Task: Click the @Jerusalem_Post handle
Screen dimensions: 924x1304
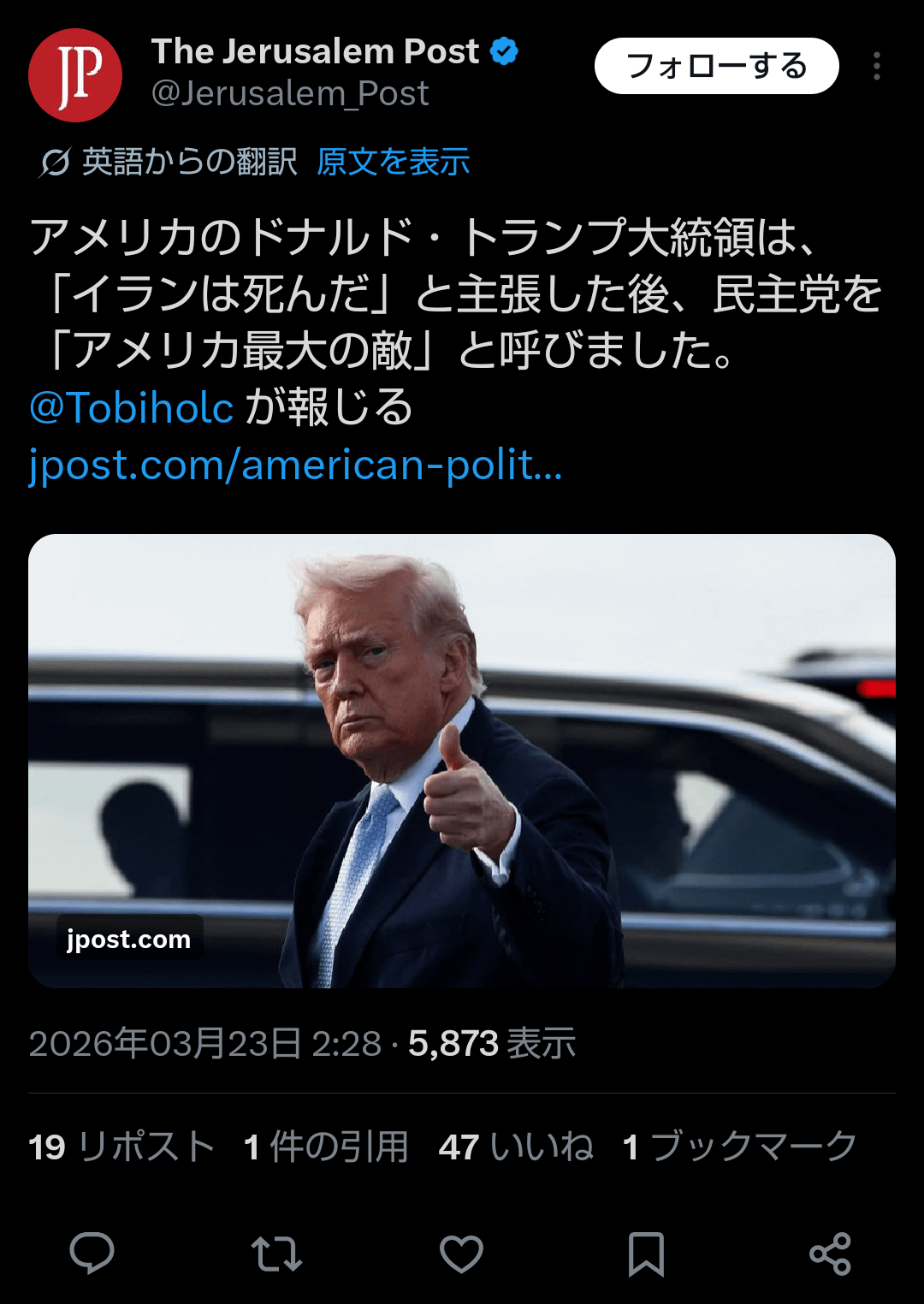Action: (290, 93)
